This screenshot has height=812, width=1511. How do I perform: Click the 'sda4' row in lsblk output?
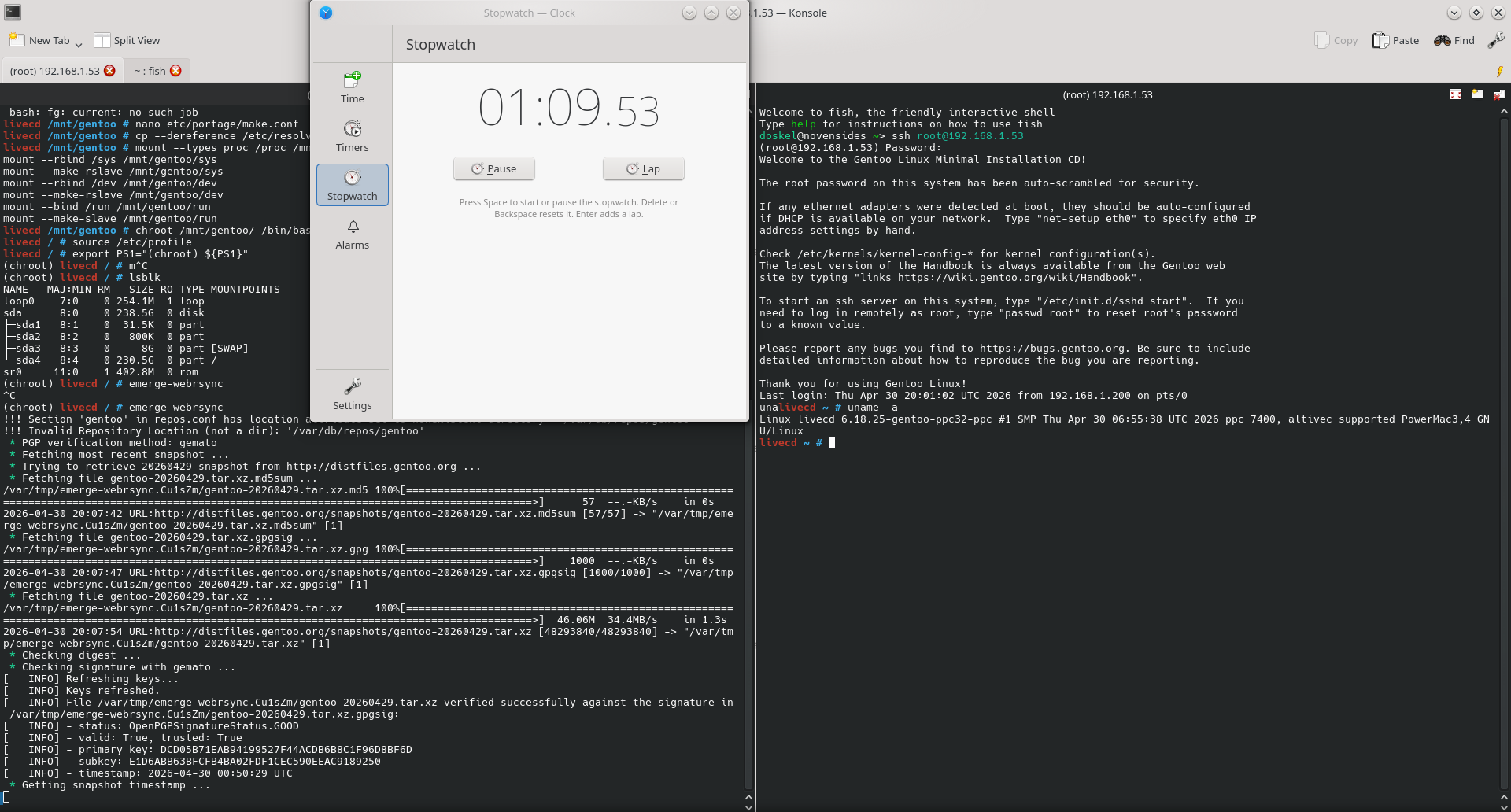coord(110,360)
